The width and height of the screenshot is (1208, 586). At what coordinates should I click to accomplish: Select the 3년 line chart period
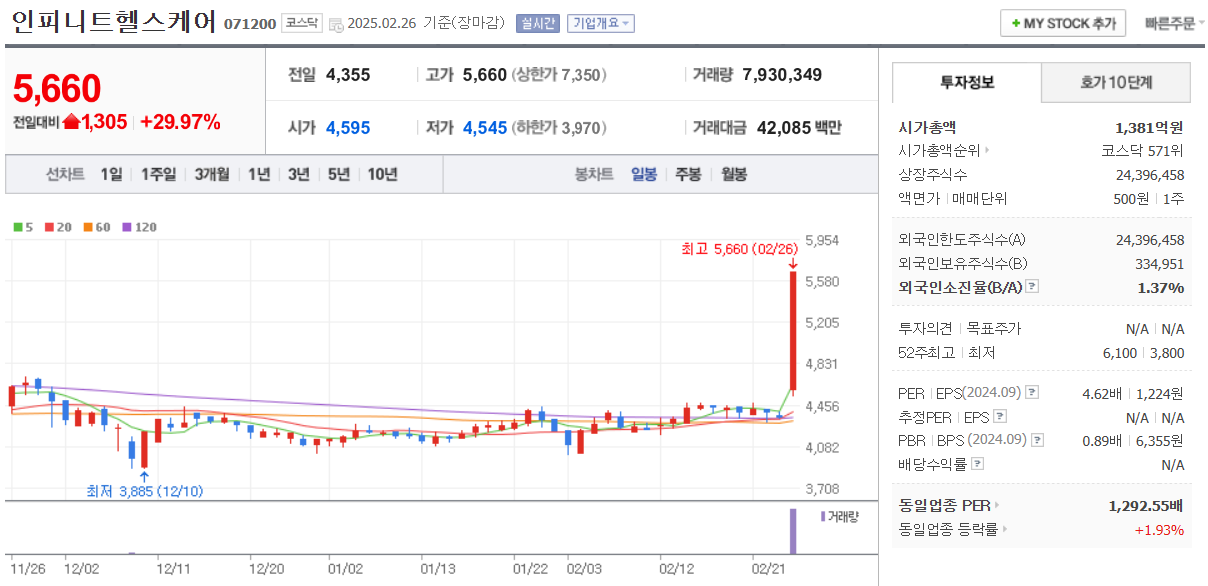pos(299,174)
